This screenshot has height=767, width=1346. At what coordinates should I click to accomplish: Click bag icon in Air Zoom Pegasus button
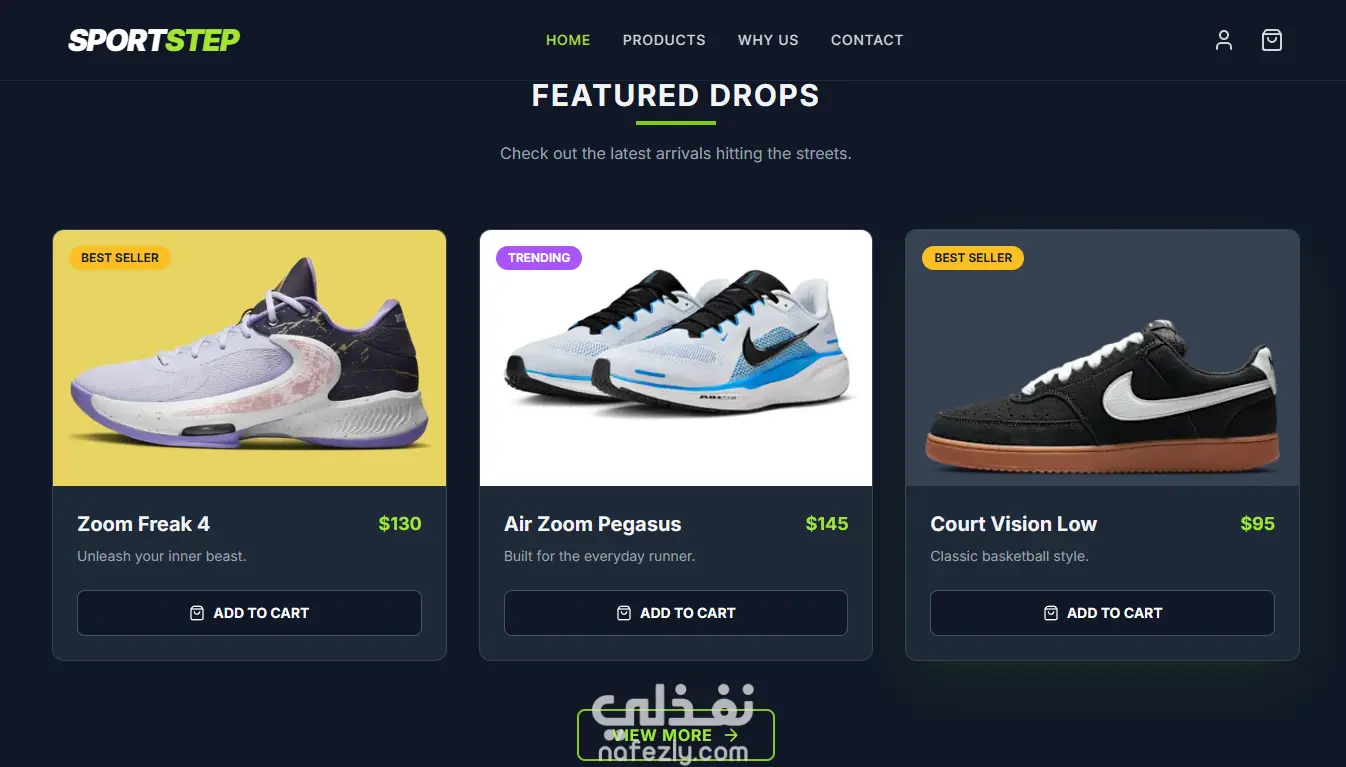point(624,613)
